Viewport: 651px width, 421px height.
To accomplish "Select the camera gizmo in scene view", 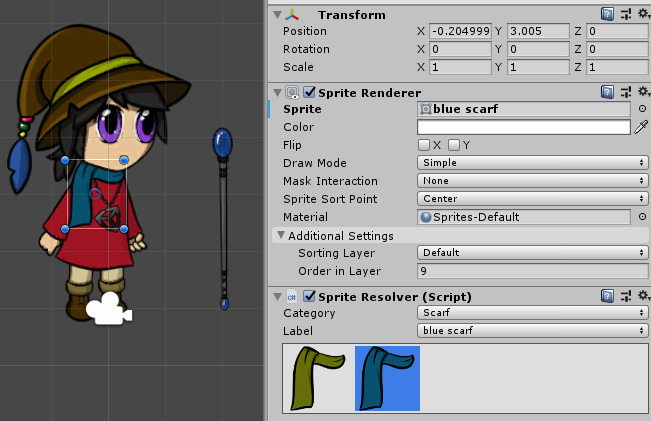I will [x=108, y=311].
